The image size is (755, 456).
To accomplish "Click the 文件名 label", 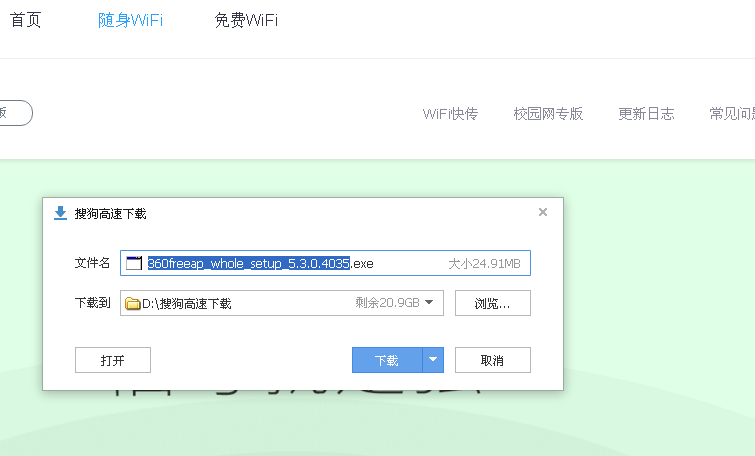I will pos(92,263).
